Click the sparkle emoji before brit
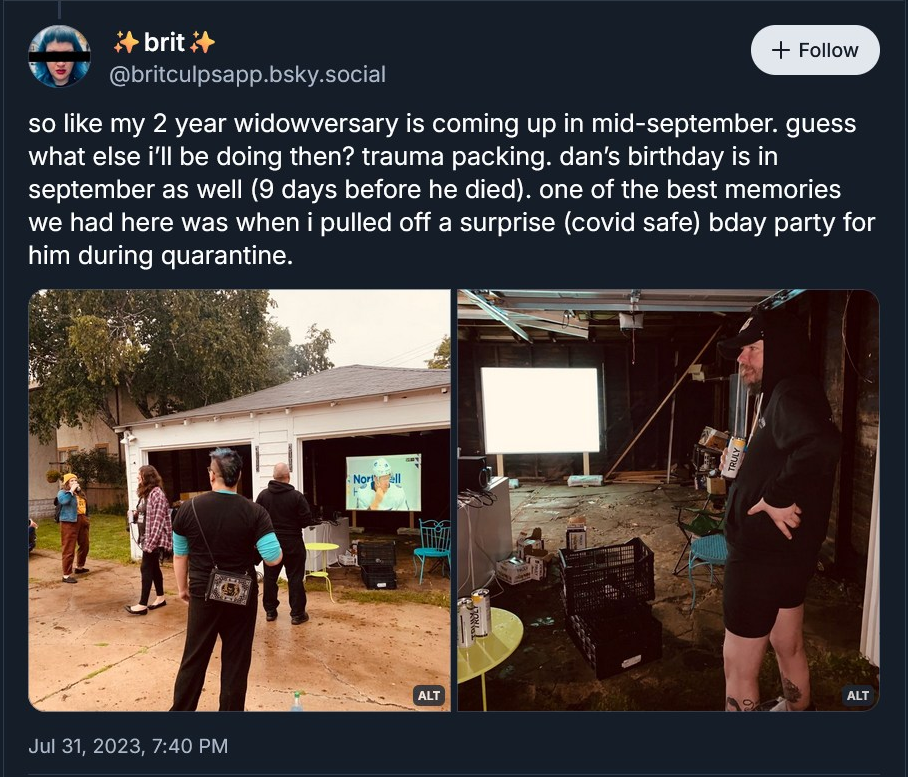The image size is (908, 777). pos(126,42)
